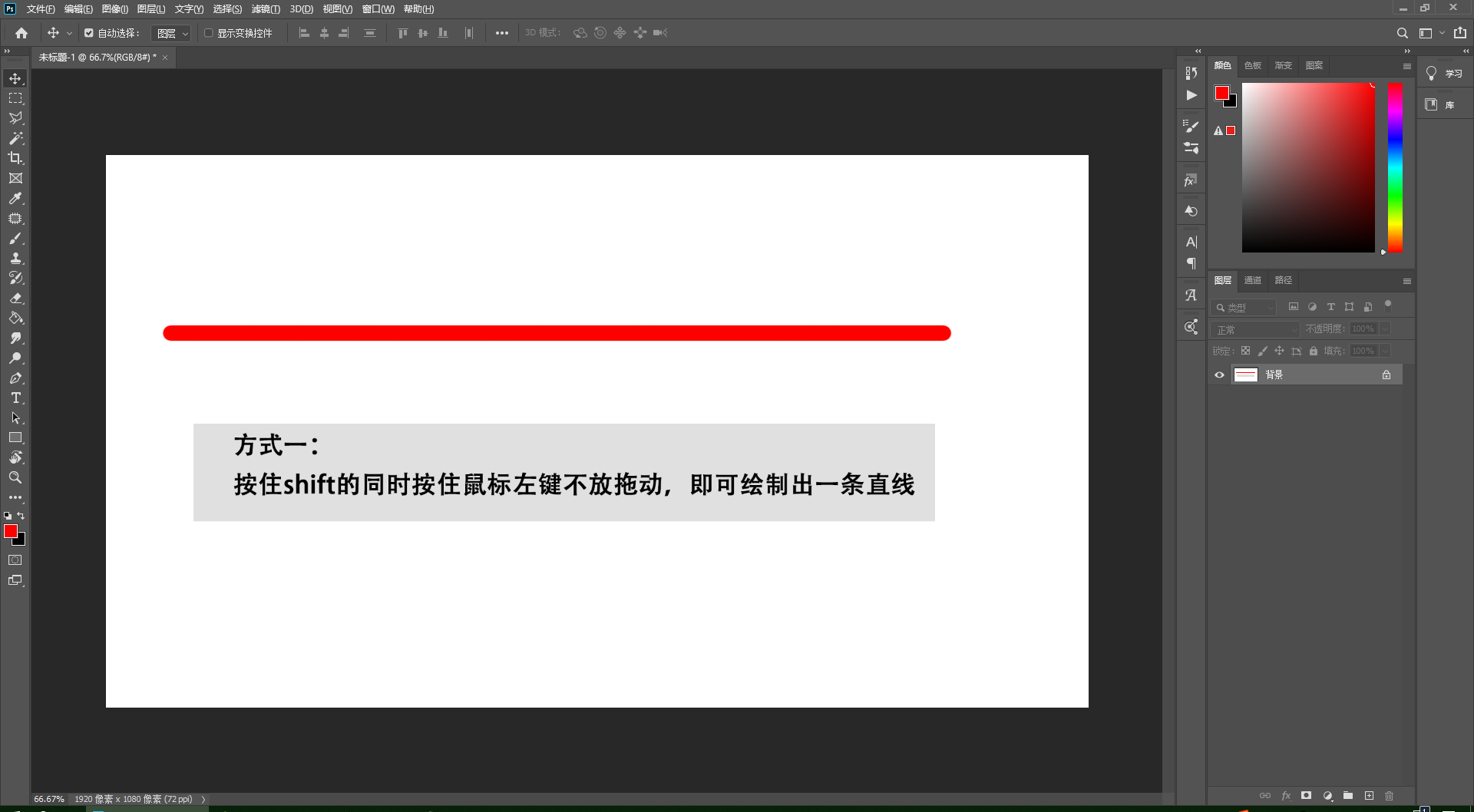The image size is (1474, 812).
Task: Click the more options ellipsis in options bar
Action: 502,33
